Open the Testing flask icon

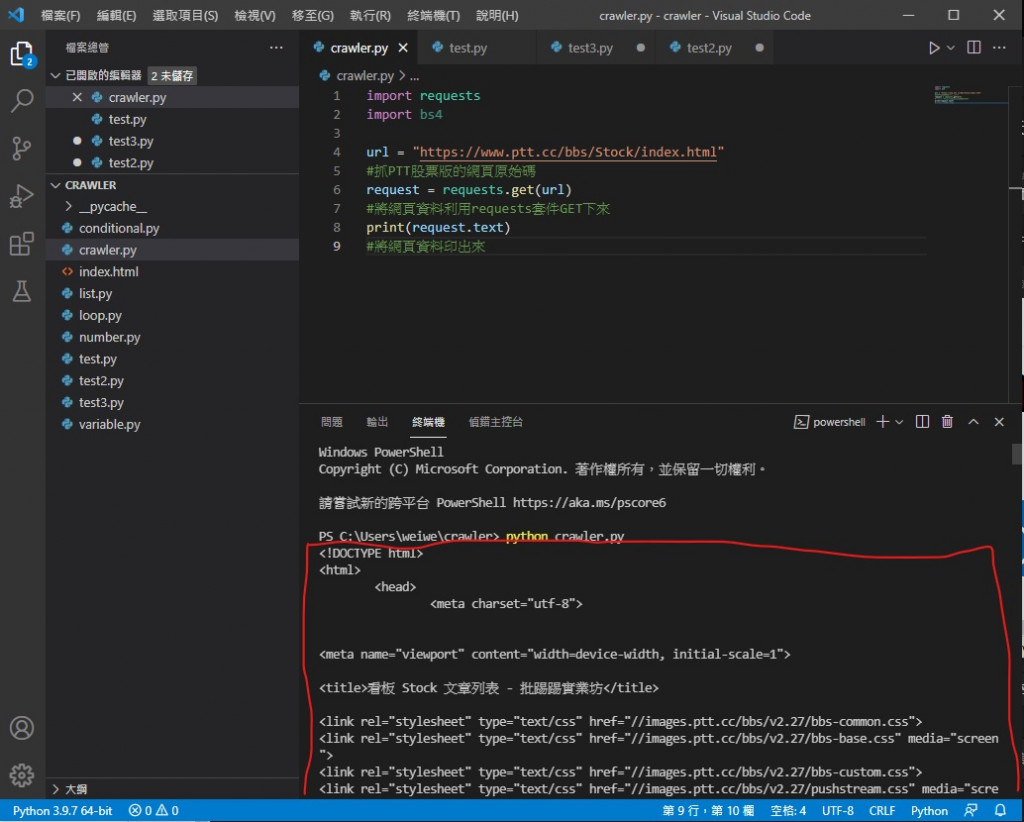pos(22,291)
